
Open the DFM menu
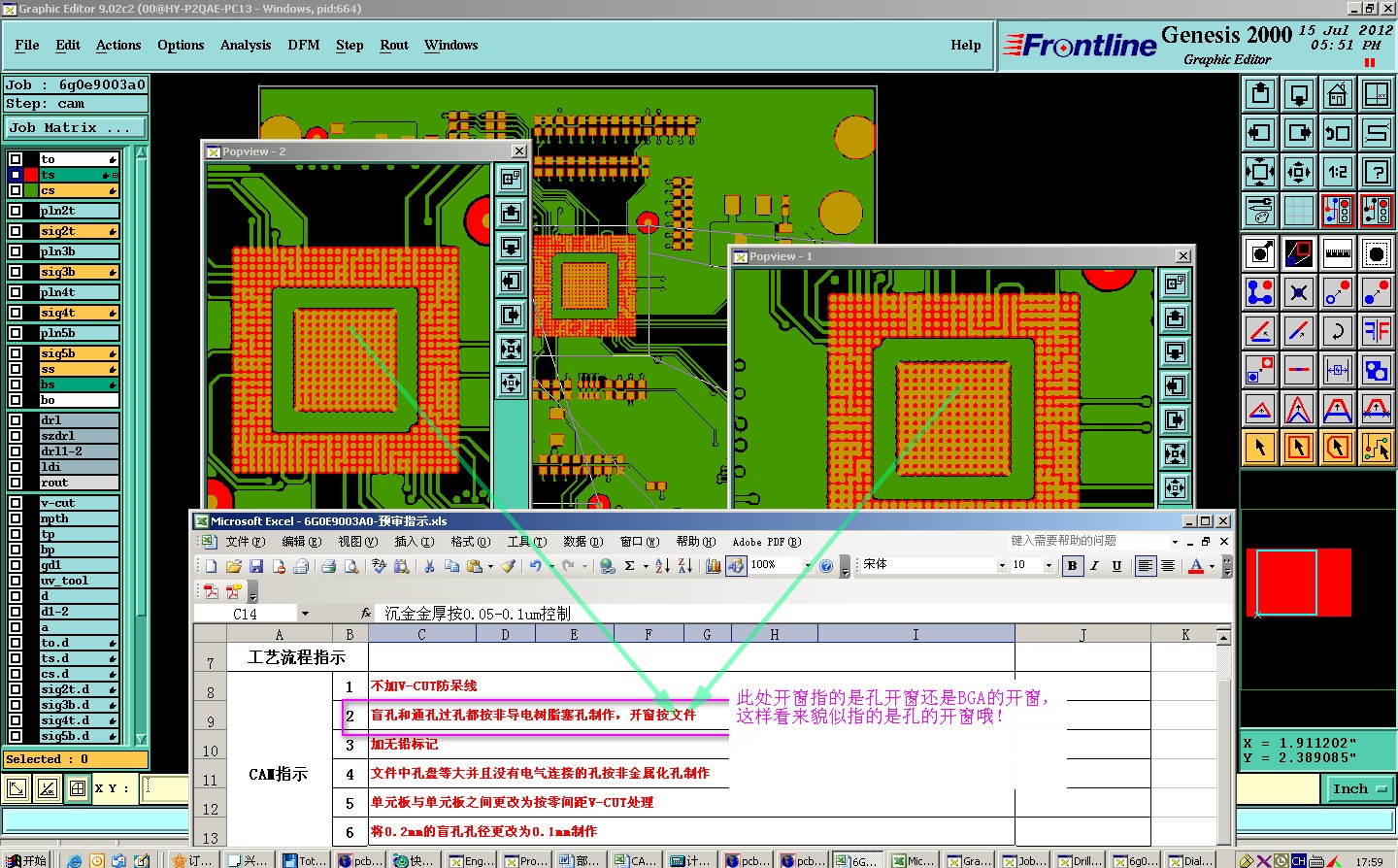[x=304, y=45]
